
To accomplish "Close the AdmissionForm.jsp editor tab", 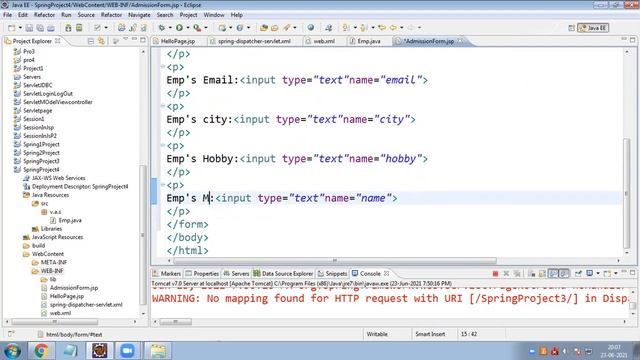I will 460,41.
